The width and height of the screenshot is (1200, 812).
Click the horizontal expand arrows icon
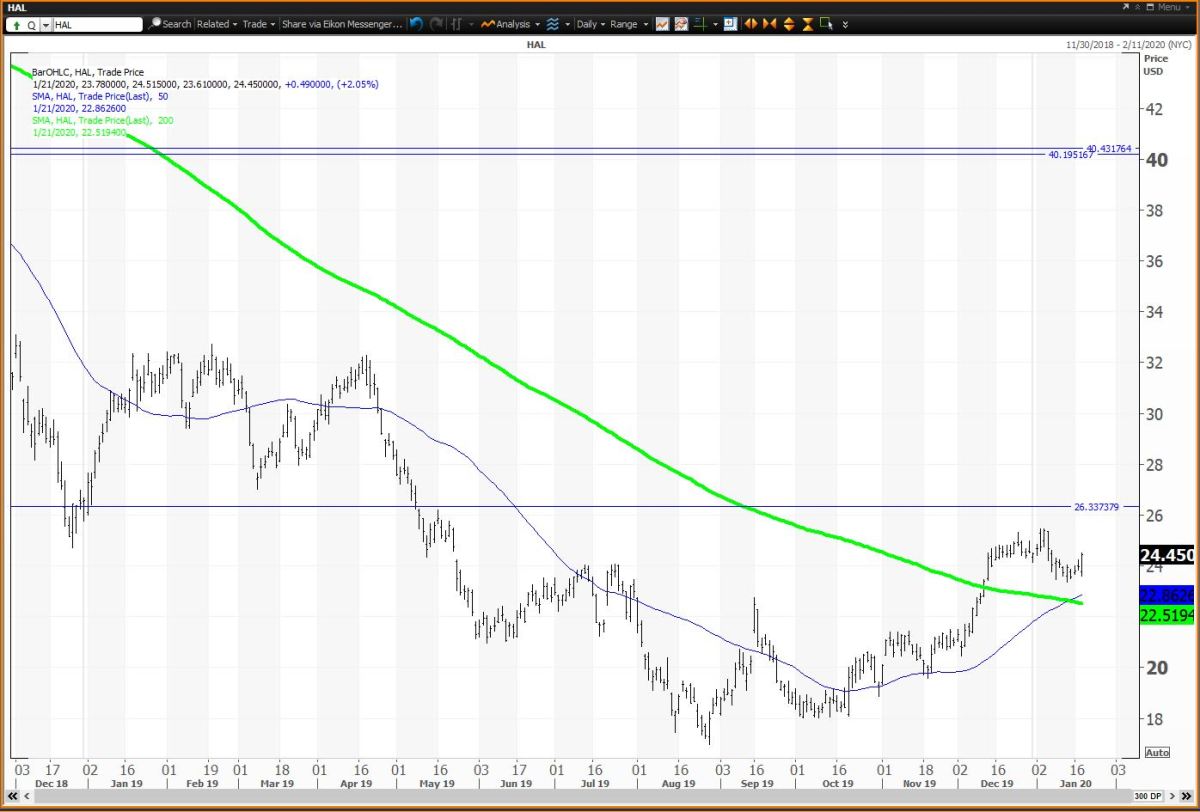click(x=750, y=24)
